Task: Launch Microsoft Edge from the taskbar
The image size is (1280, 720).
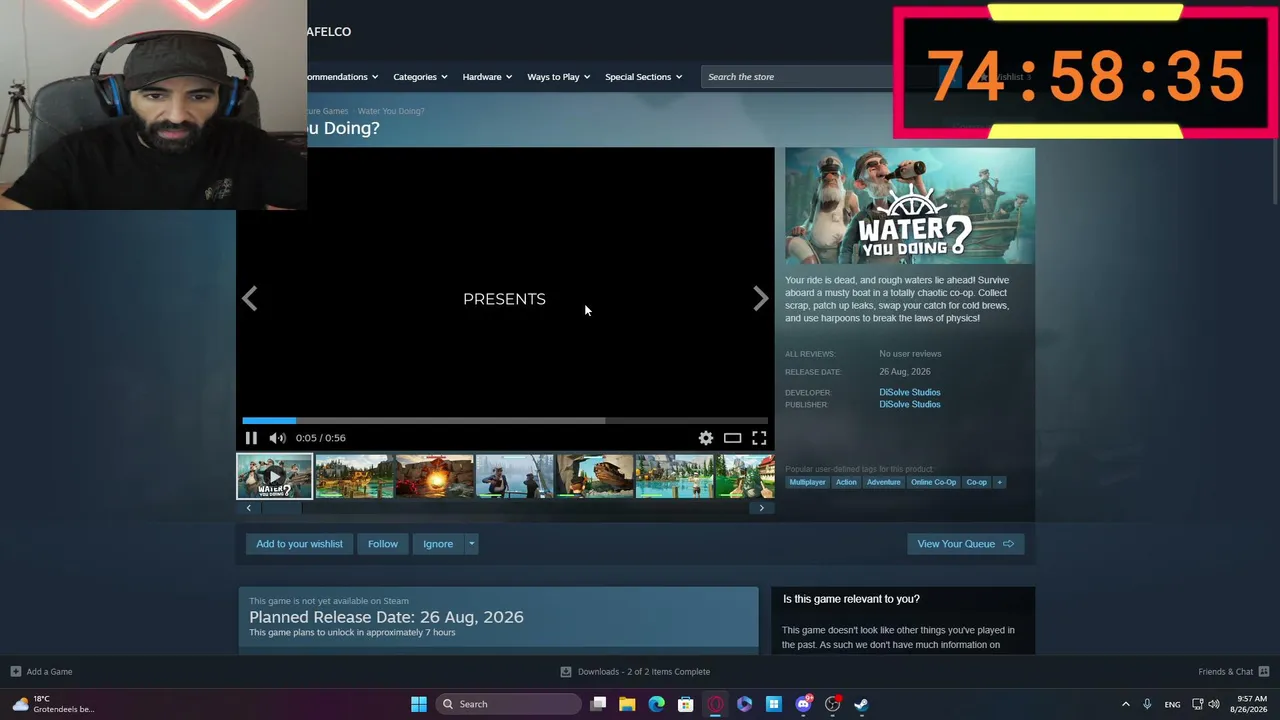Action: click(x=656, y=704)
